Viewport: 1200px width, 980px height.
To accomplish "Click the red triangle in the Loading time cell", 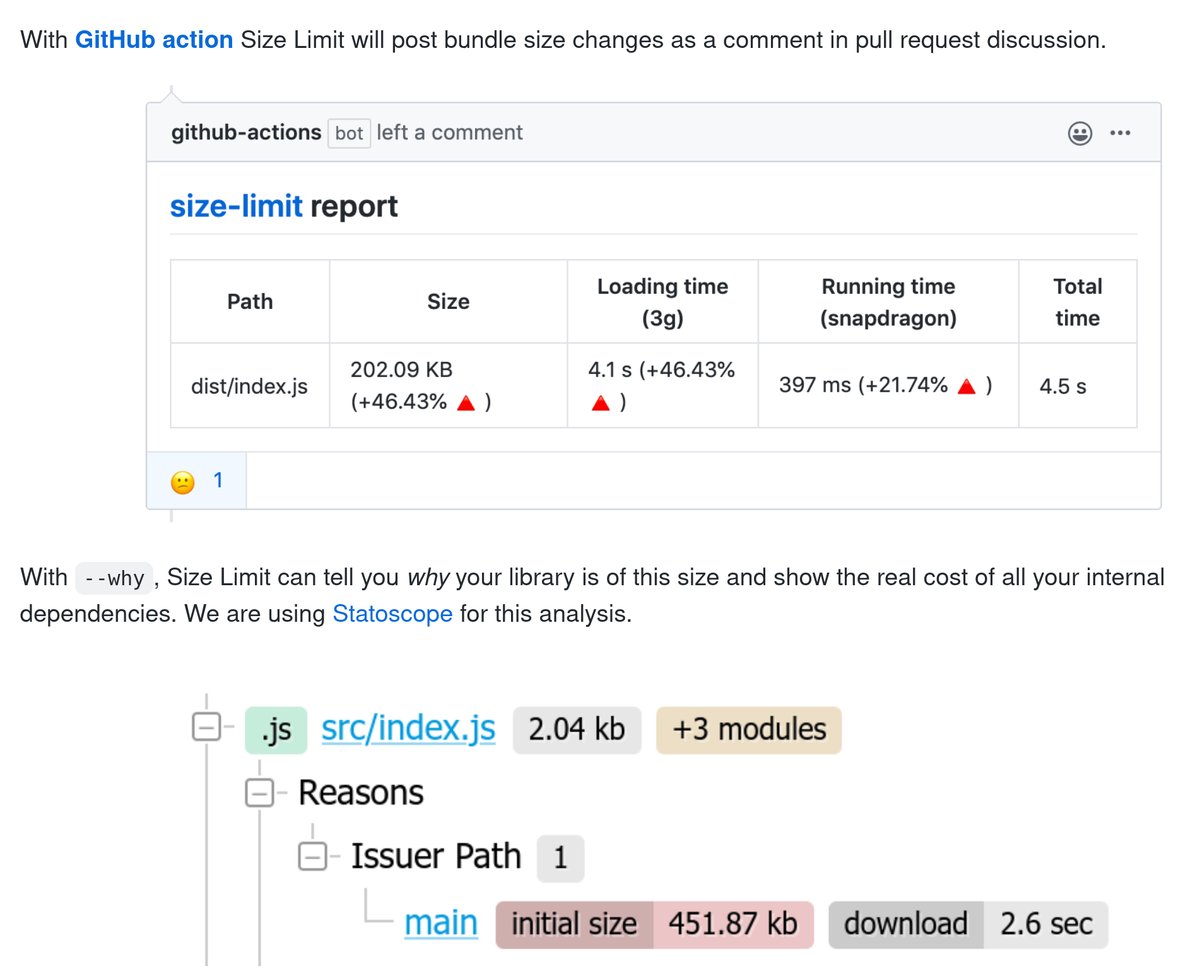I will point(601,404).
